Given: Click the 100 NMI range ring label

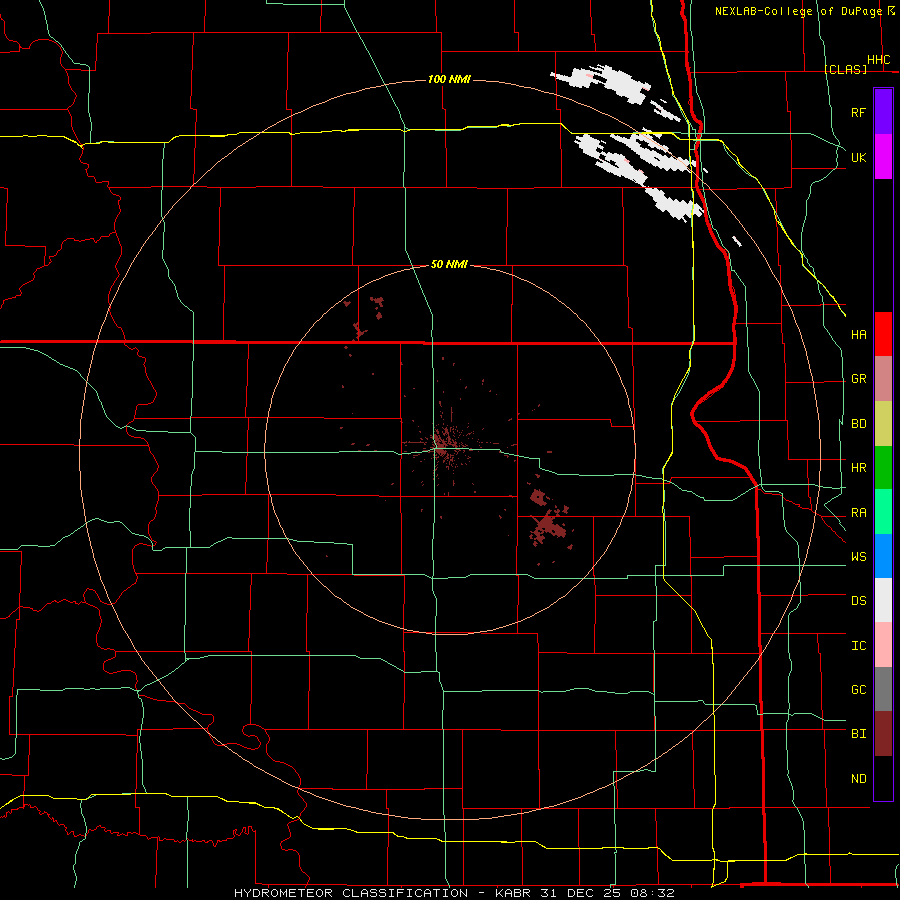Looking at the screenshot, I should point(449,79).
